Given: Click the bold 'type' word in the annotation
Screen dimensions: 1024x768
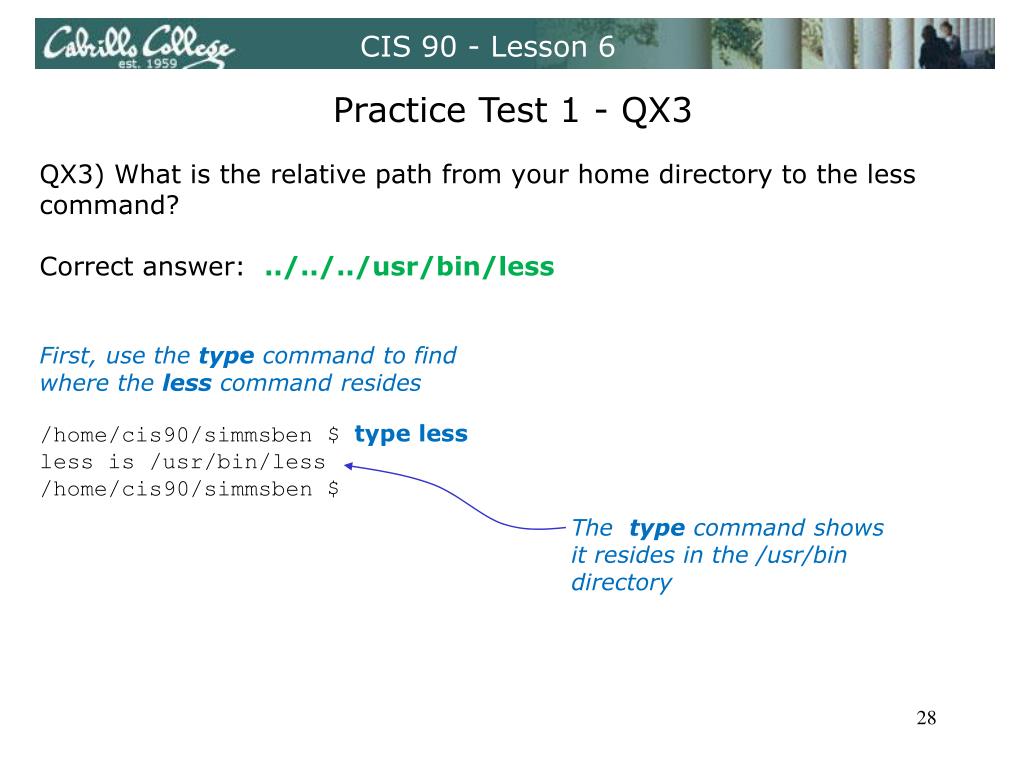Looking at the screenshot, I should 657,528.
